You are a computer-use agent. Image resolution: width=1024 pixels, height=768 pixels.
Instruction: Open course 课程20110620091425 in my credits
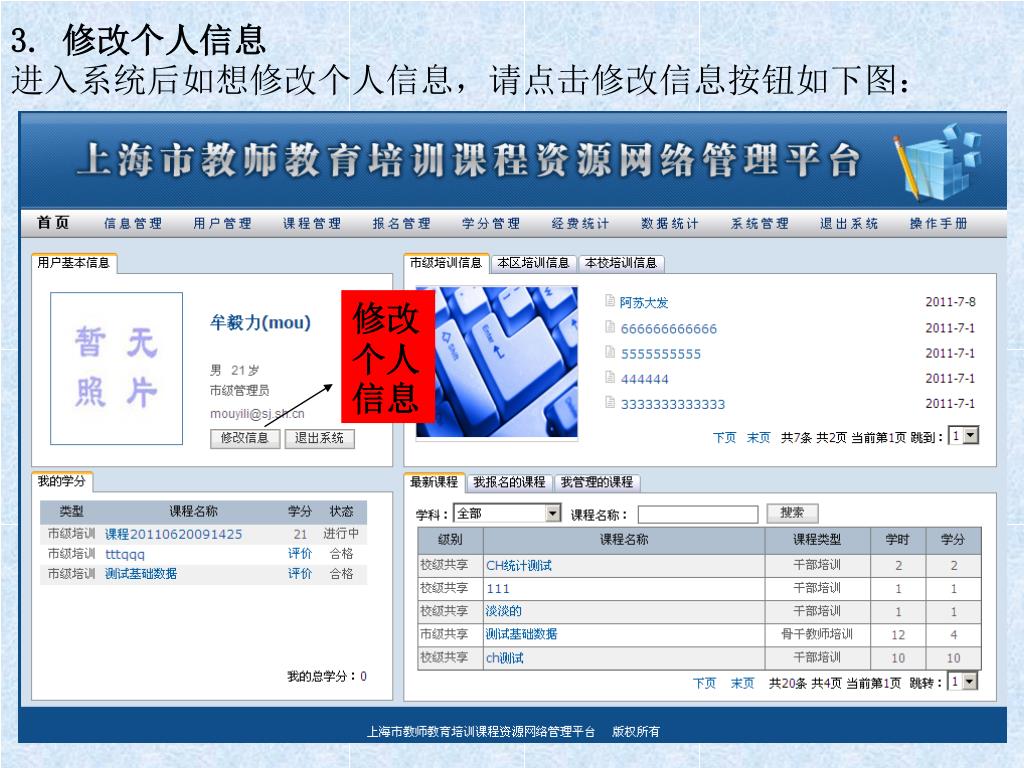click(173, 534)
